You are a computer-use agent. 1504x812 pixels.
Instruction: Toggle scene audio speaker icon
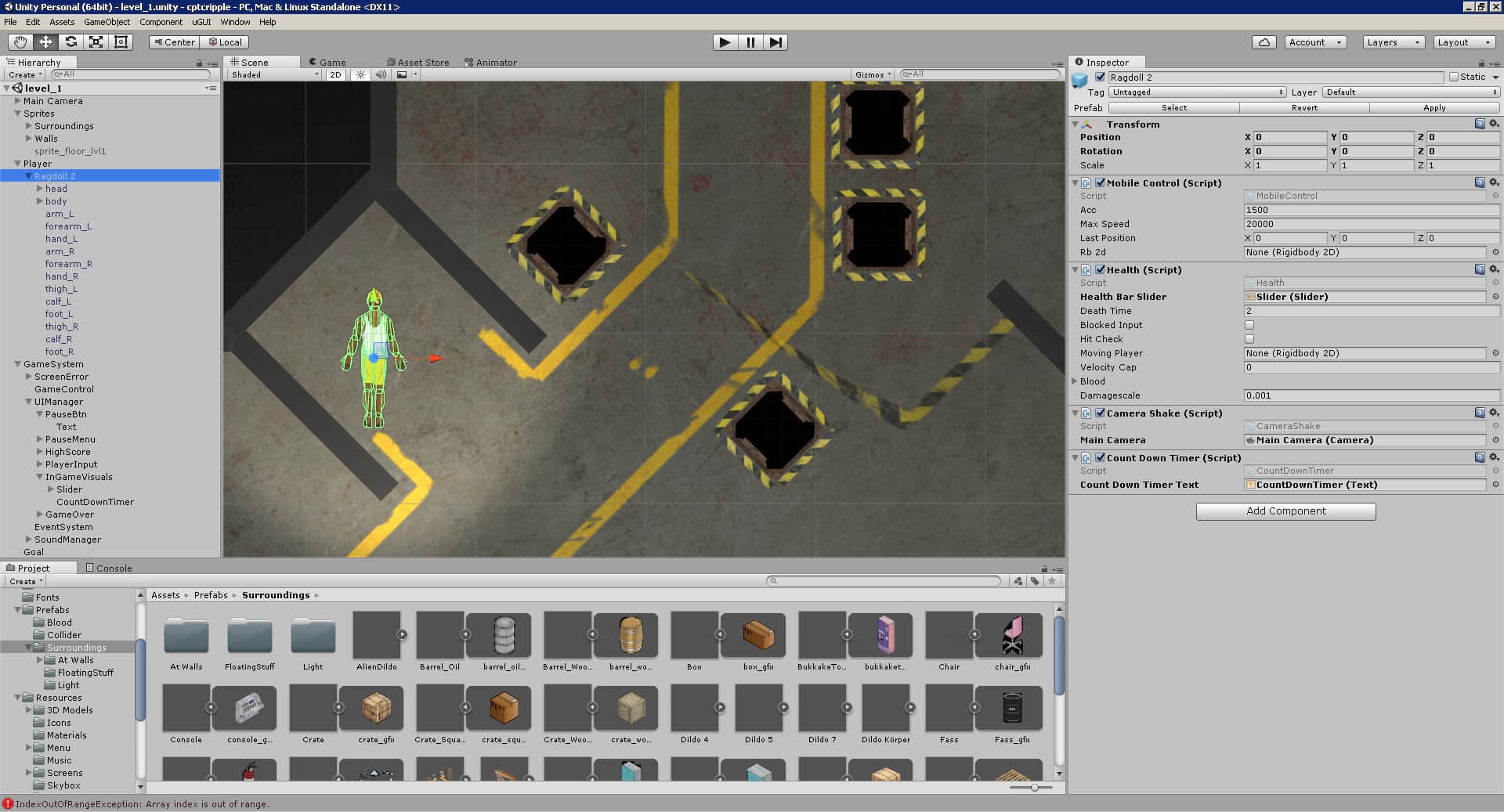381,75
